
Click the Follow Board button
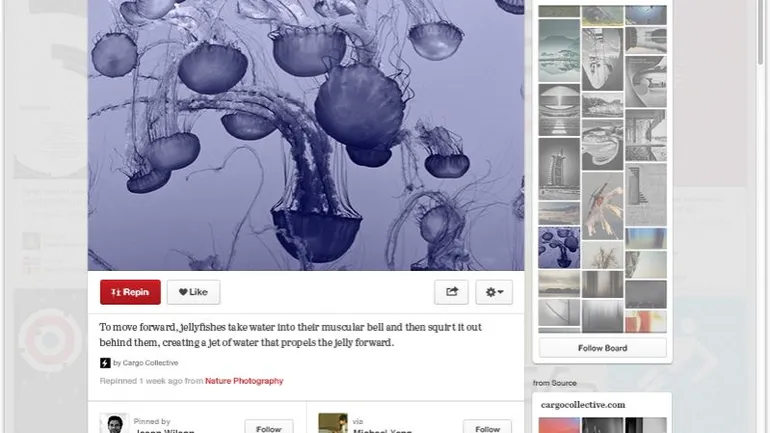click(x=603, y=348)
